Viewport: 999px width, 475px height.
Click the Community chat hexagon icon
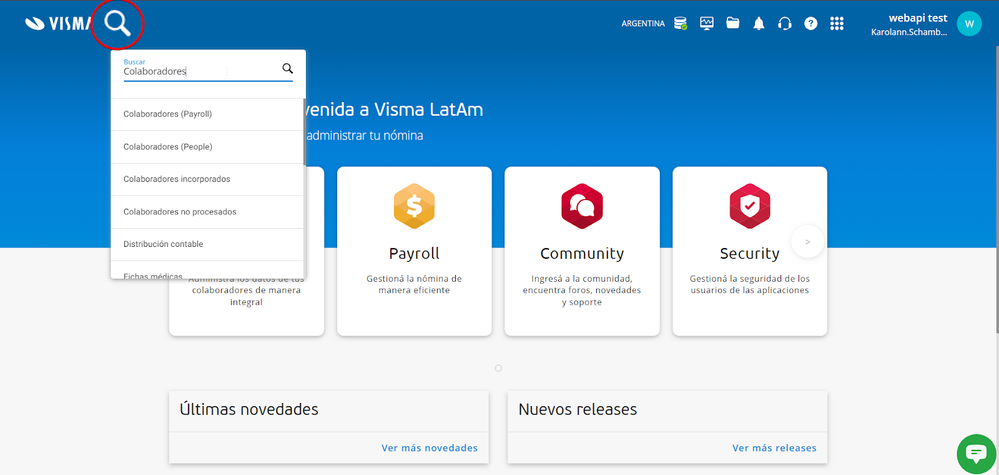point(582,206)
